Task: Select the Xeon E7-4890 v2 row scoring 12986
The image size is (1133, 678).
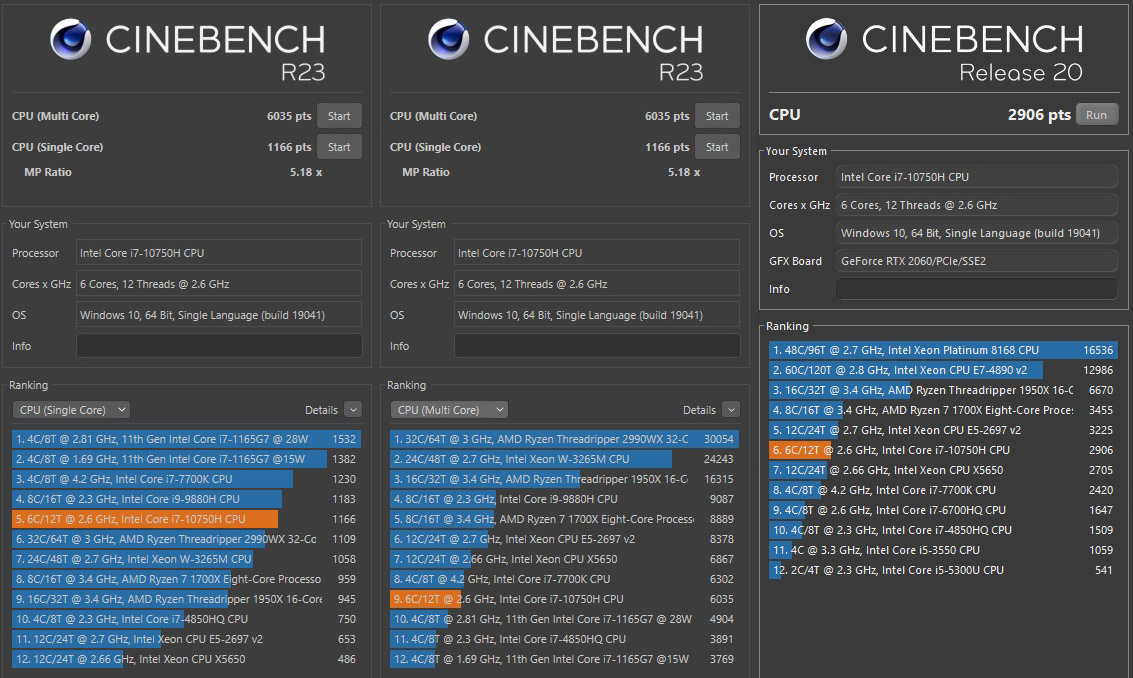Action: tap(943, 370)
